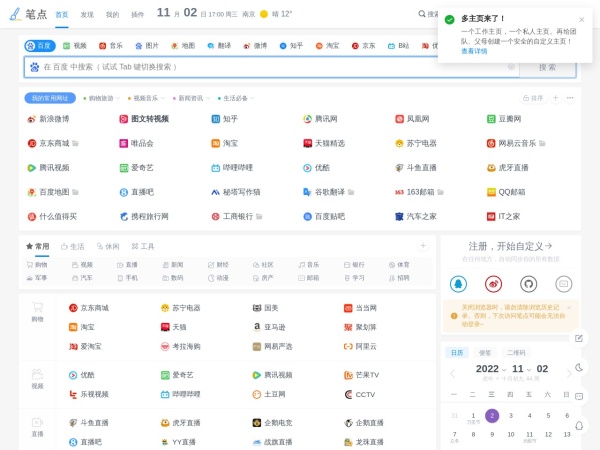600x450 pixels.
Task: Open 什么值得买 shortcut
Action: [52, 217]
